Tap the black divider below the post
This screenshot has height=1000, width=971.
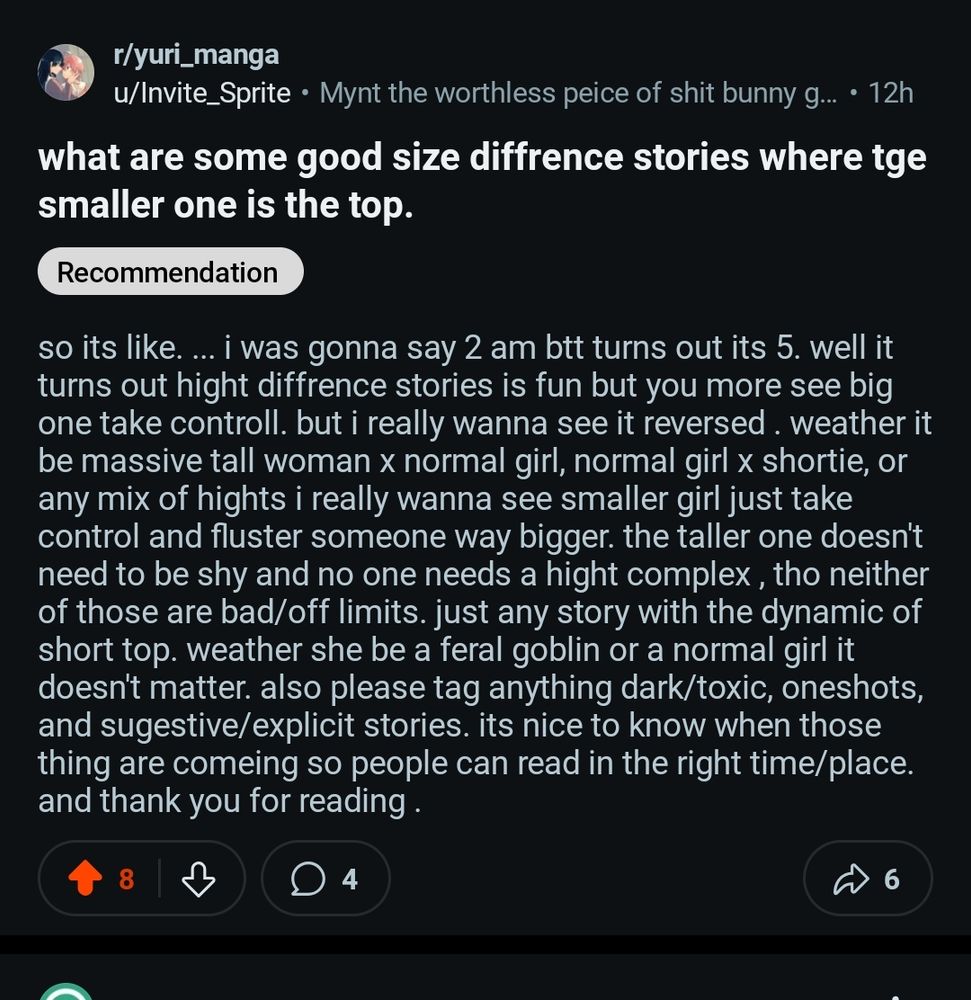(485, 944)
